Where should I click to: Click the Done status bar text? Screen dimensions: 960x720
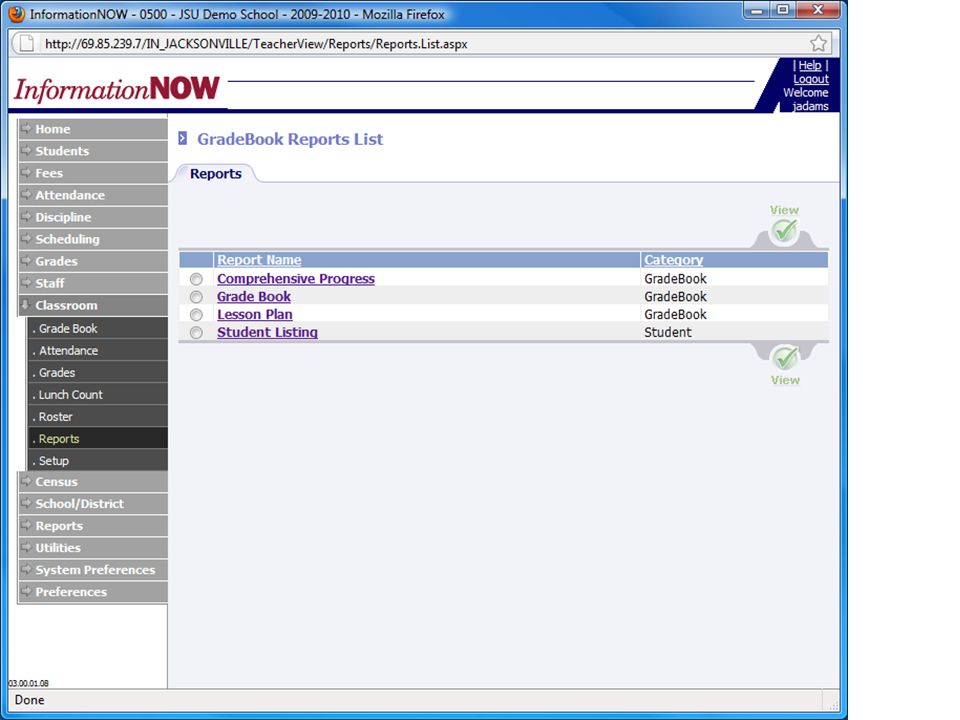(29, 700)
